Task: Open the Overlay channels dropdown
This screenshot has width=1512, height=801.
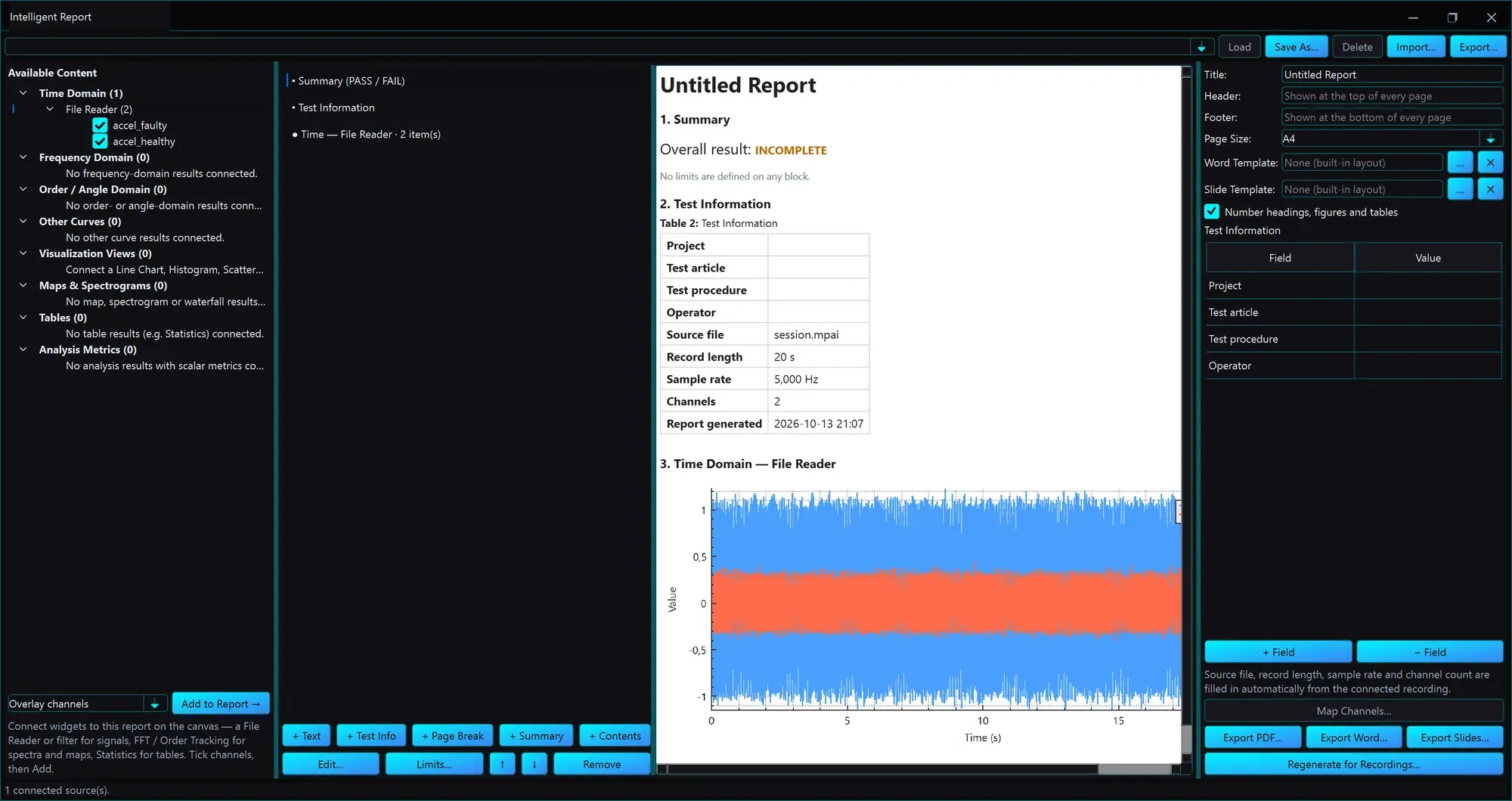Action: coord(154,703)
